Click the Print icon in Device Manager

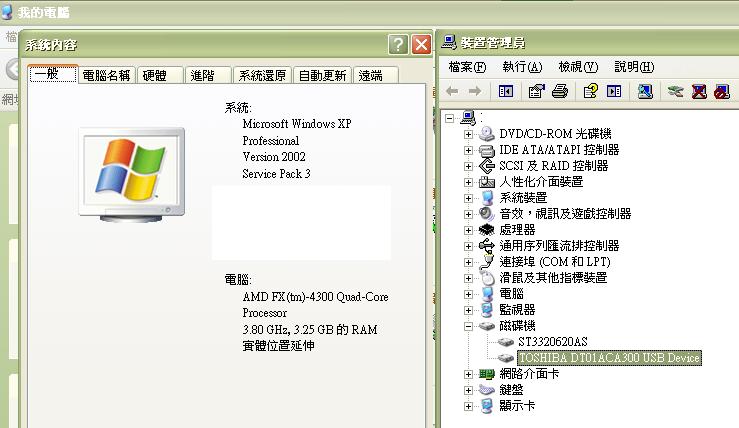[560, 91]
